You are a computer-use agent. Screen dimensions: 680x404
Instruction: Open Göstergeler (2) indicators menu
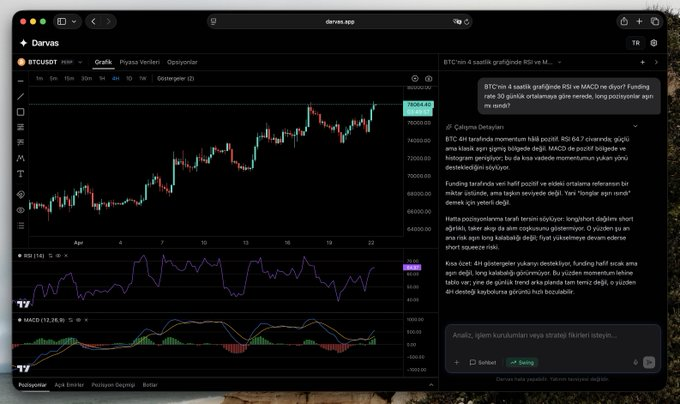coord(176,78)
